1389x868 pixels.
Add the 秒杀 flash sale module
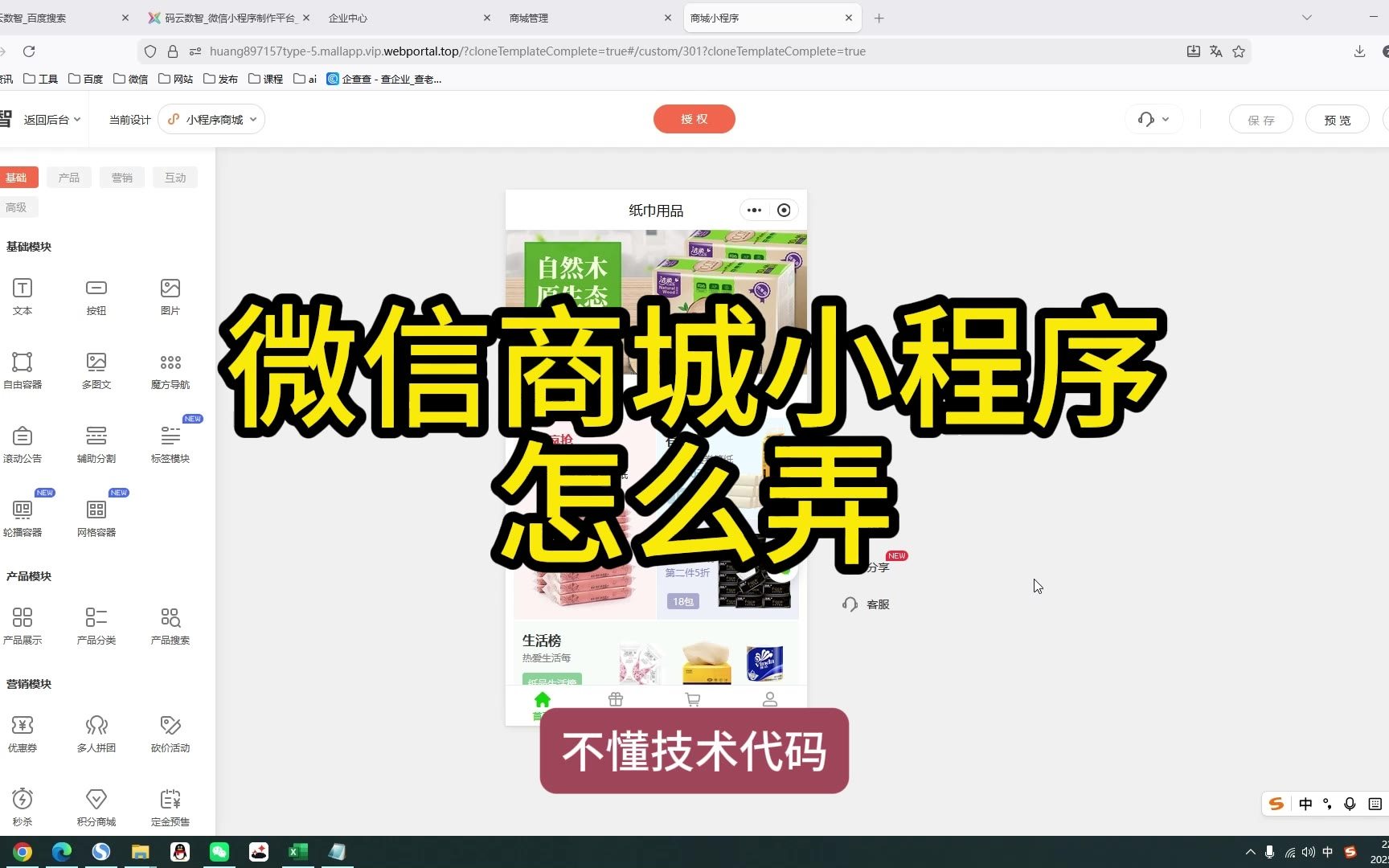point(23,808)
